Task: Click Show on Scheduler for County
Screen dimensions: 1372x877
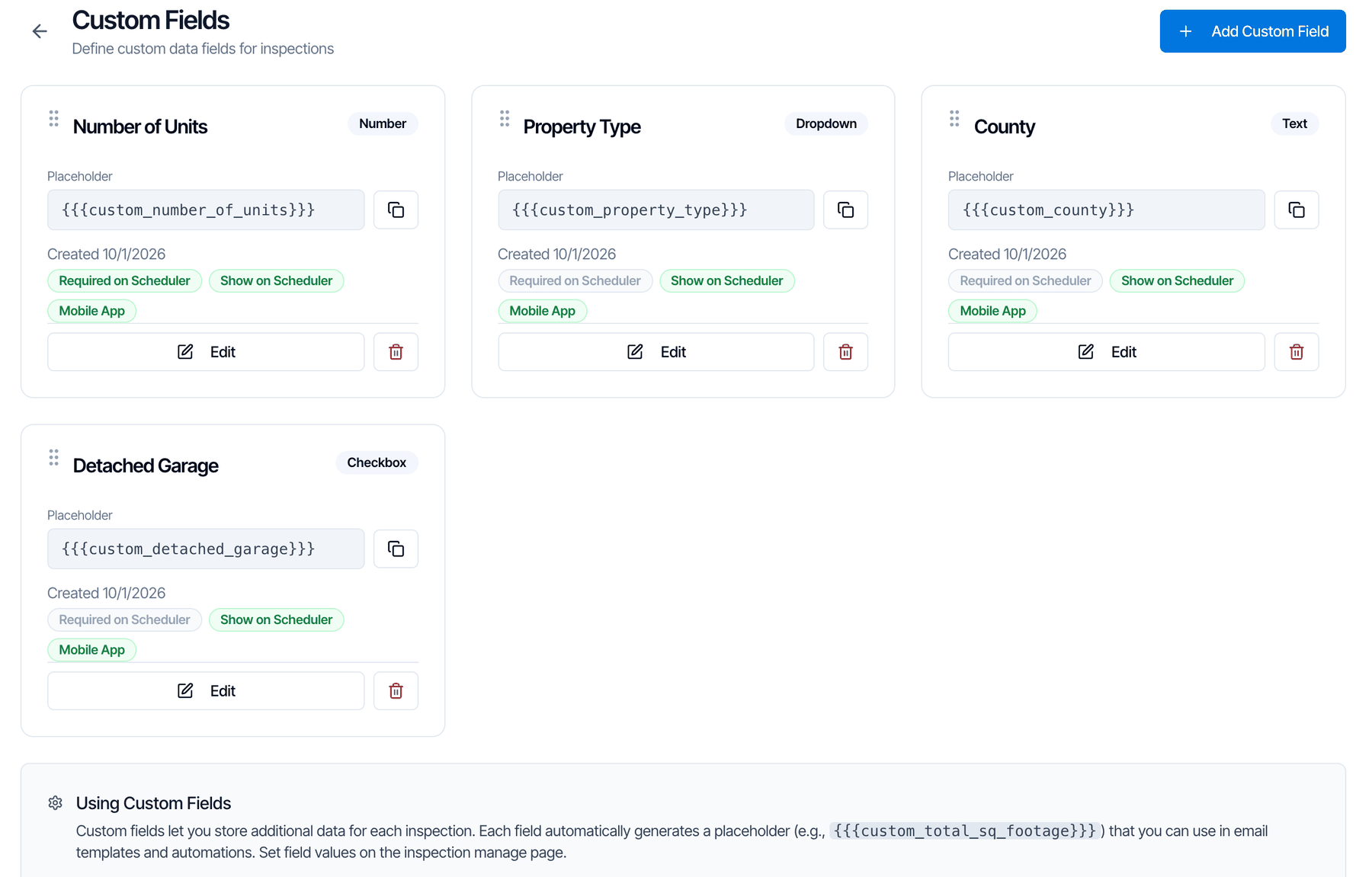Action: 1177,281
